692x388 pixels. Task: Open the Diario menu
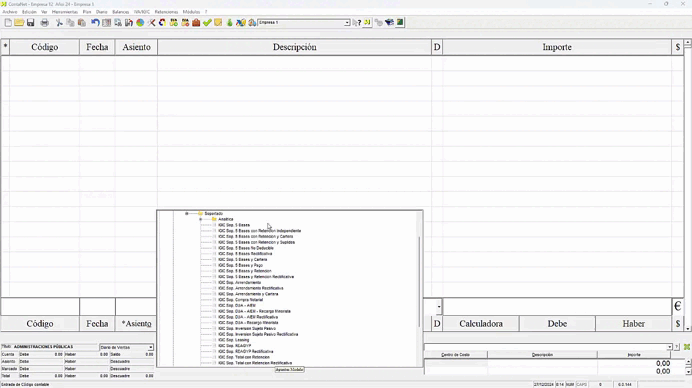click(102, 12)
